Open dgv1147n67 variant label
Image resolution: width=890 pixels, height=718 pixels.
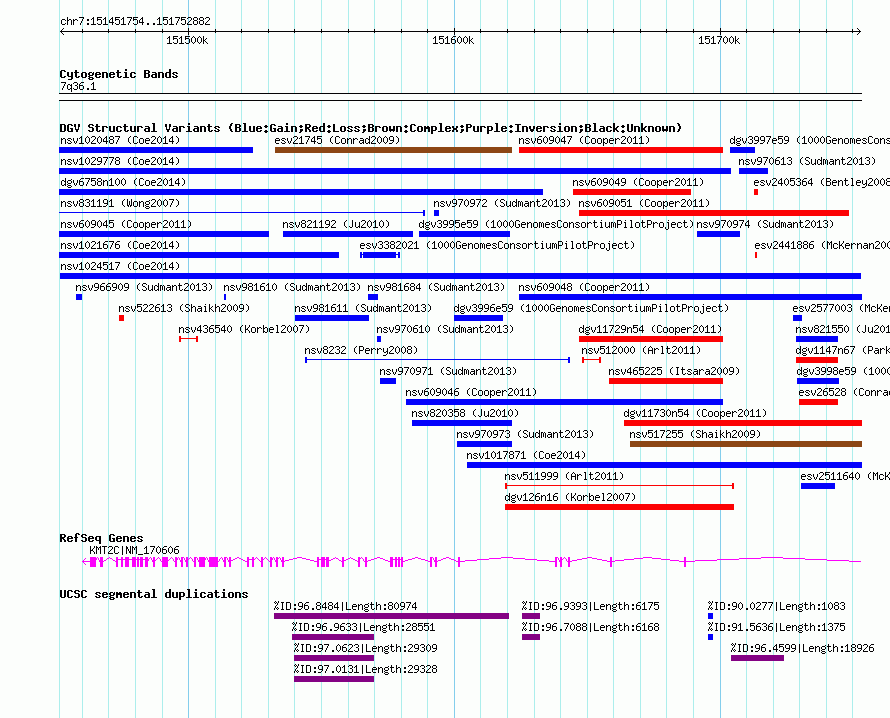(x=842, y=350)
